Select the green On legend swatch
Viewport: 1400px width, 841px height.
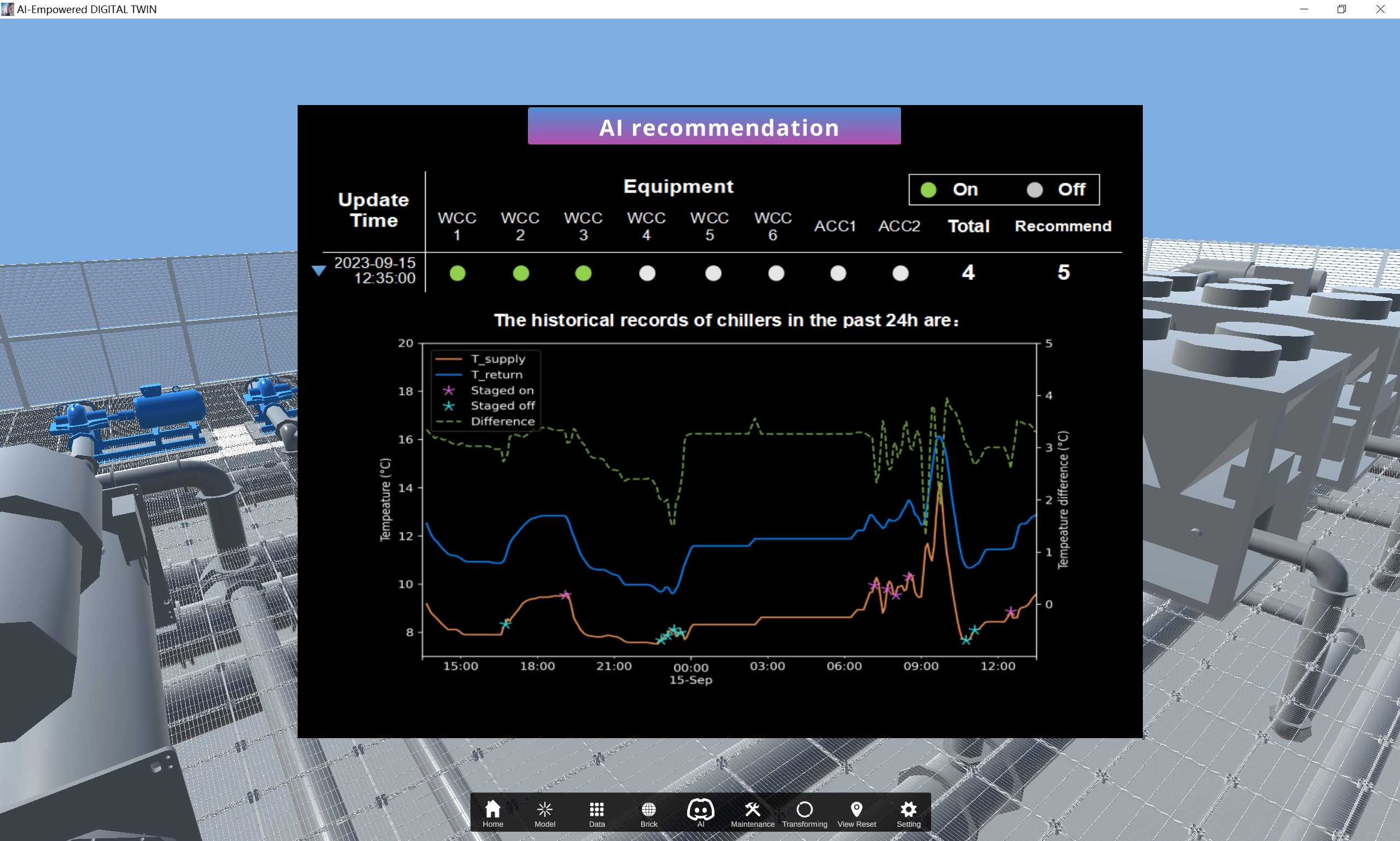[928, 189]
